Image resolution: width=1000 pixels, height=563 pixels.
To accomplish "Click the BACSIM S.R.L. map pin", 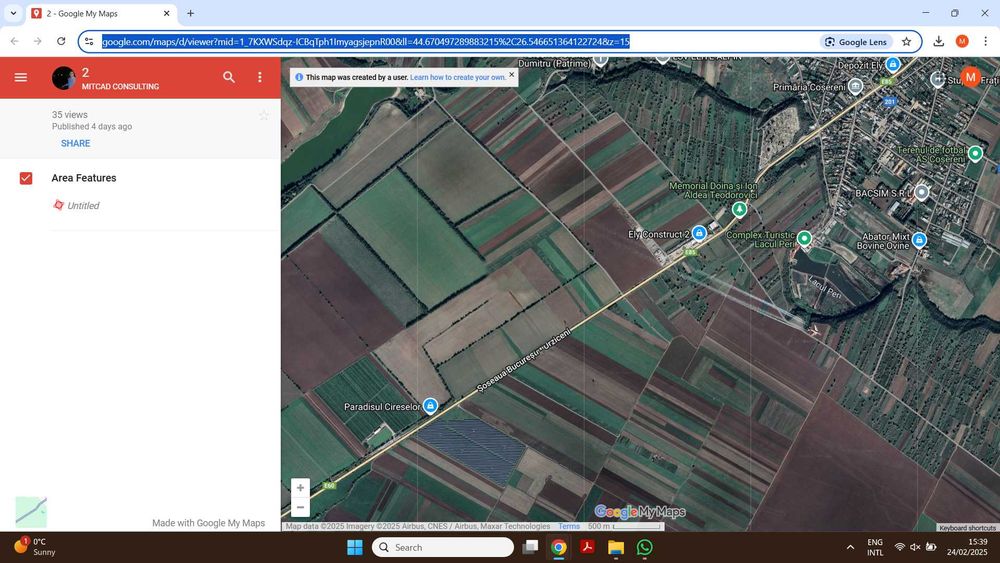I will tap(922, 191).
